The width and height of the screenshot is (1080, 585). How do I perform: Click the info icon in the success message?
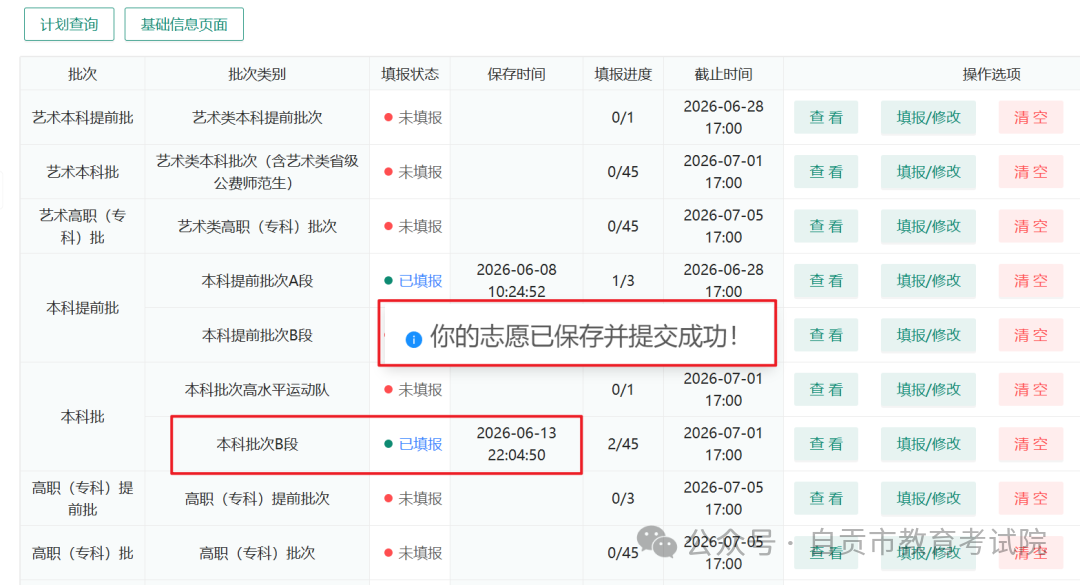(x=413, y=339)
